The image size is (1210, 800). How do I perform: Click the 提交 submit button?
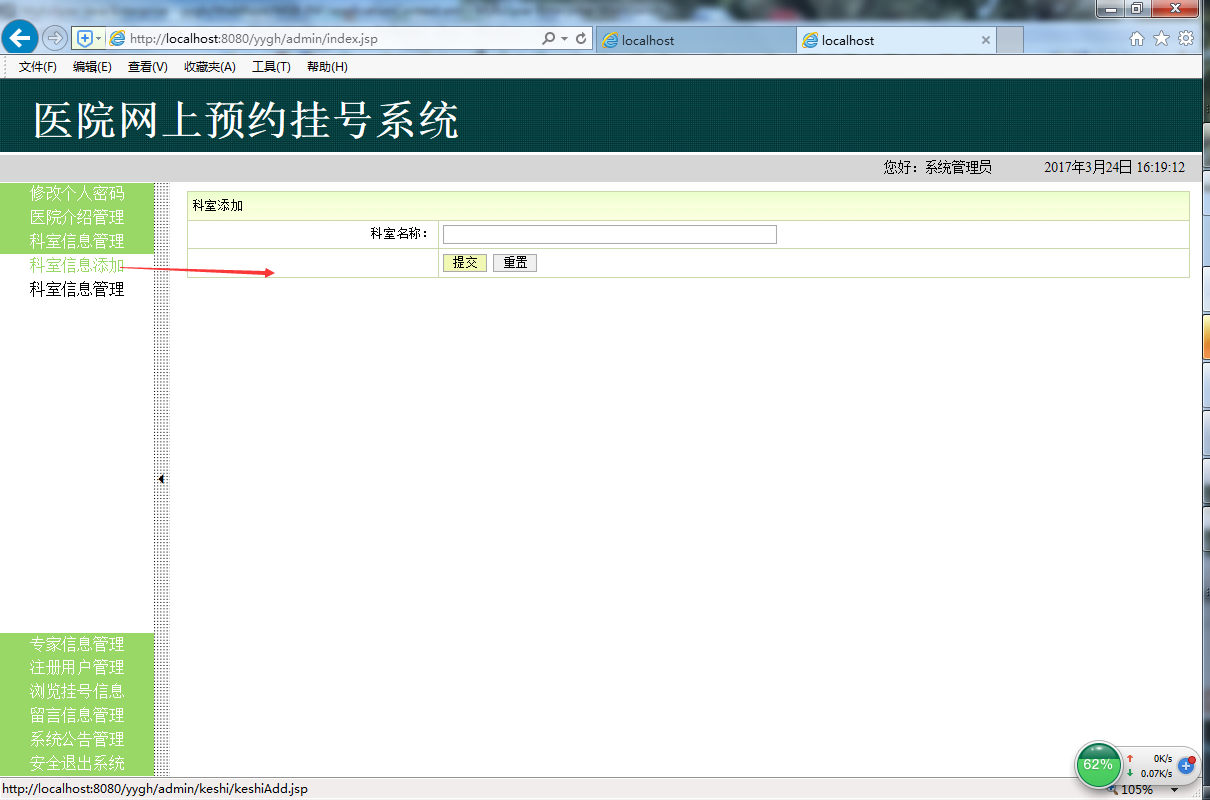tap(465, 263)
